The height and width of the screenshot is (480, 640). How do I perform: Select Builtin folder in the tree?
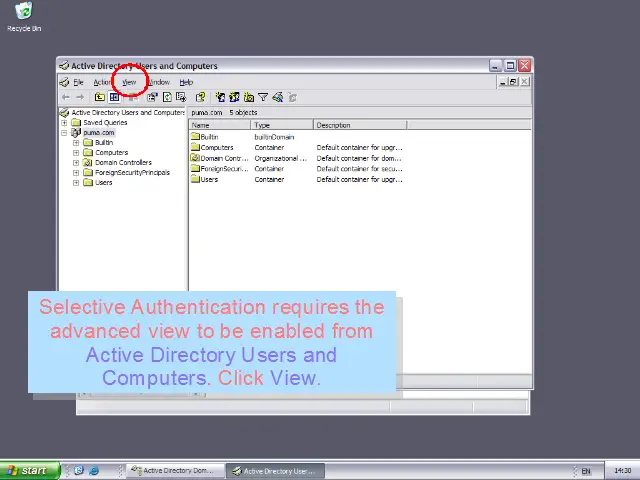click(x=104, y=142)
